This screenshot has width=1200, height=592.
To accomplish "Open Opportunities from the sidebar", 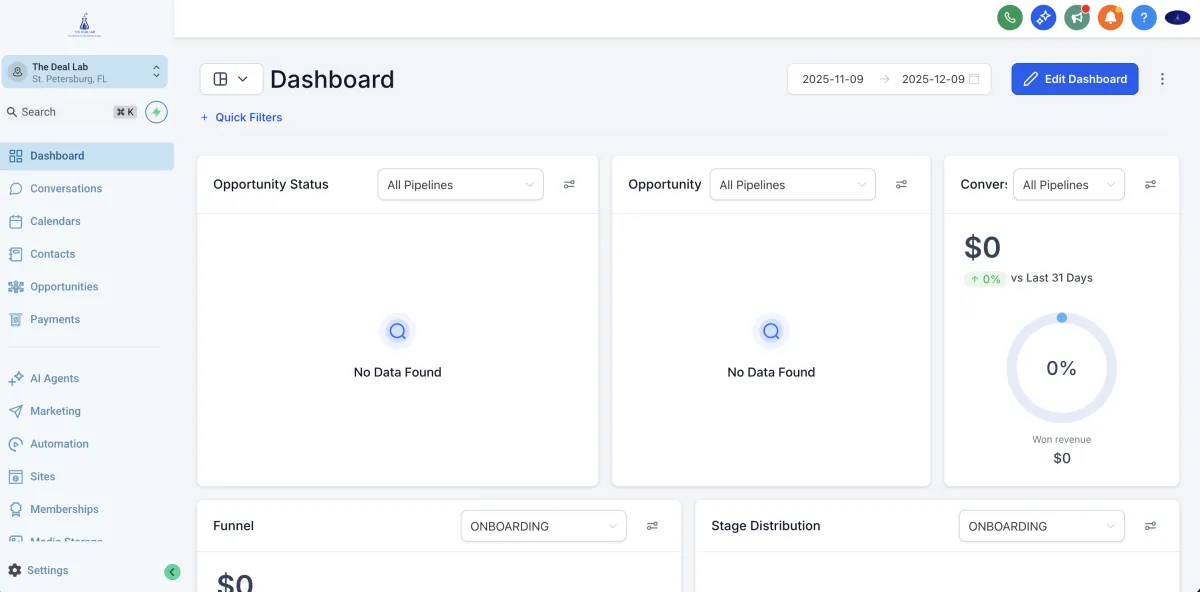I will pos(64,287).
